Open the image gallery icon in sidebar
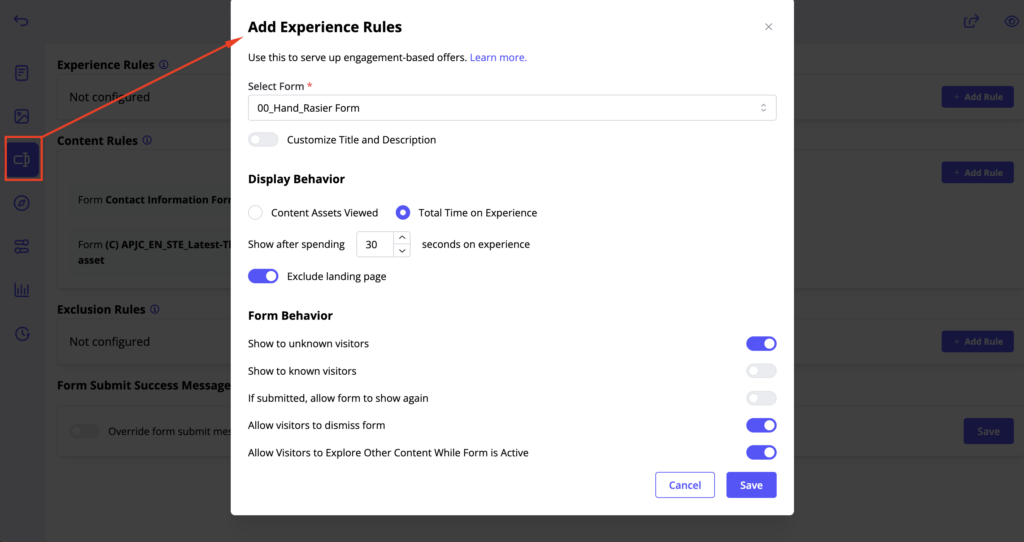Image resolution: width=1024 pixels, height=542 pixels. click(21, 117)
